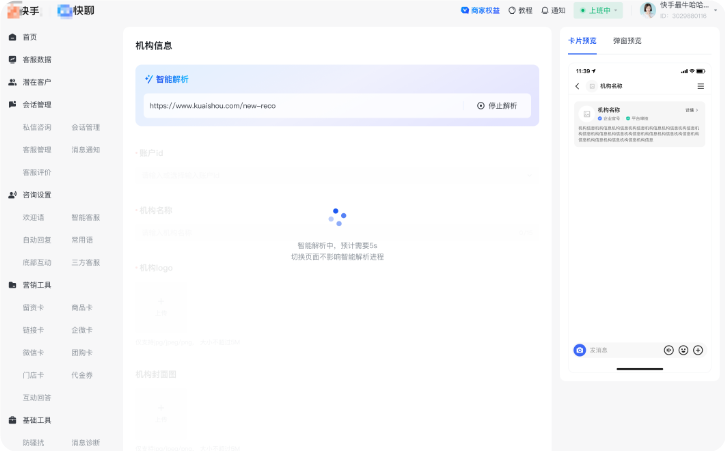Select 链接卡 marketing tool
Screen dimensions: 725x451
(x=33, y=330)
